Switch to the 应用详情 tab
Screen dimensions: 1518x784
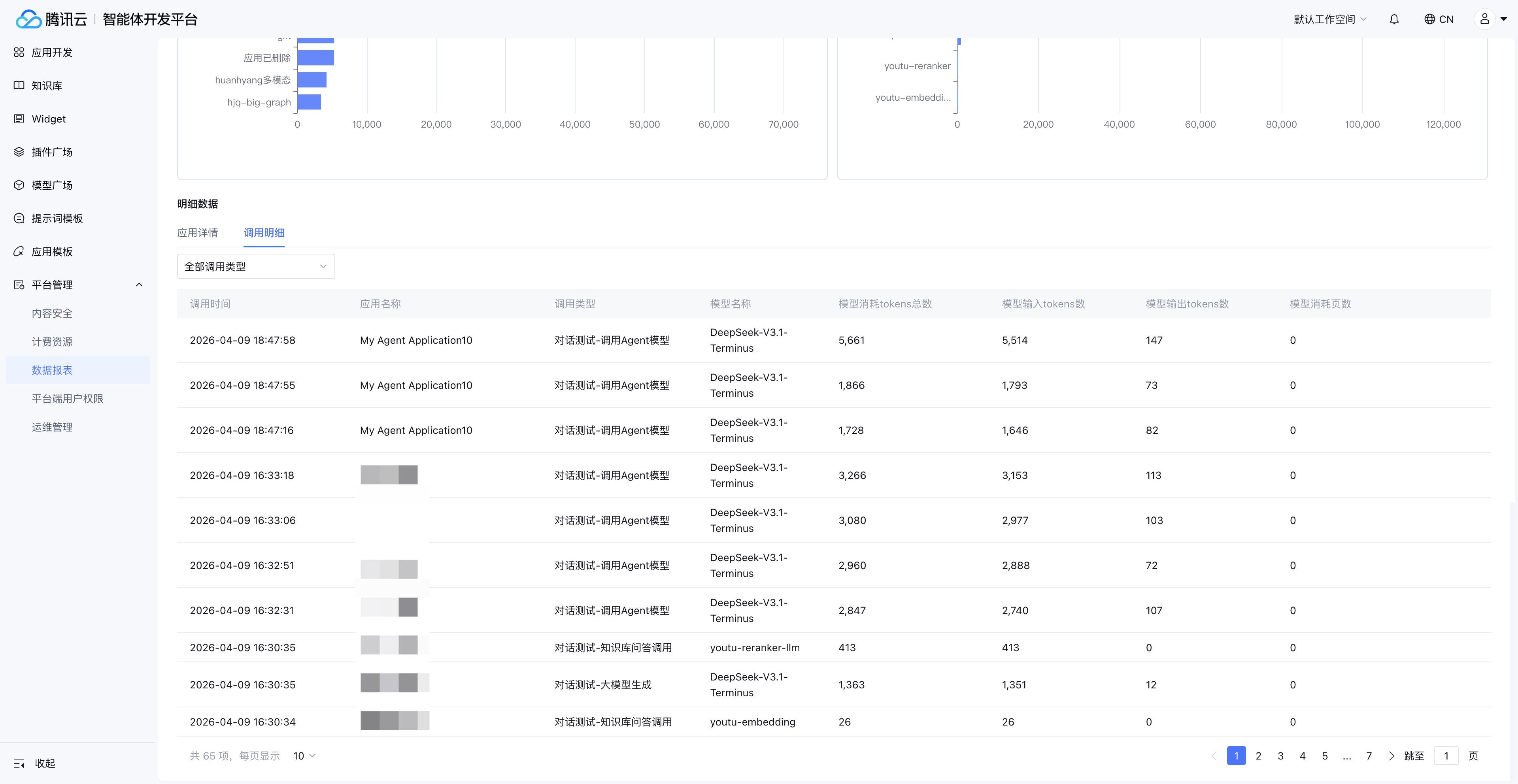click(x=197, y=233)
